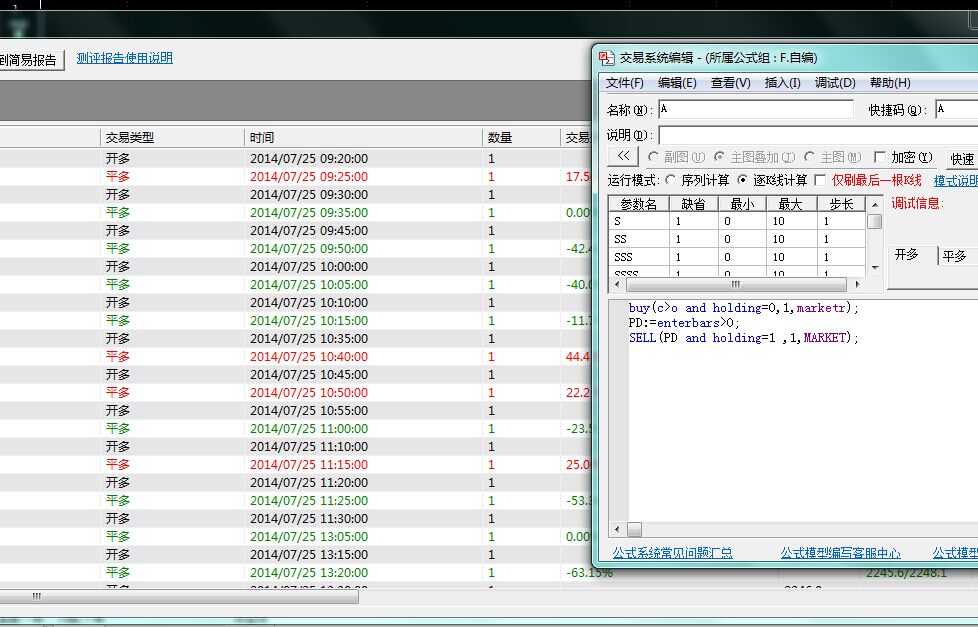This screenshot has width=978, height=627.
Task: Click the 数量 column header
Action: coord(521,137)
